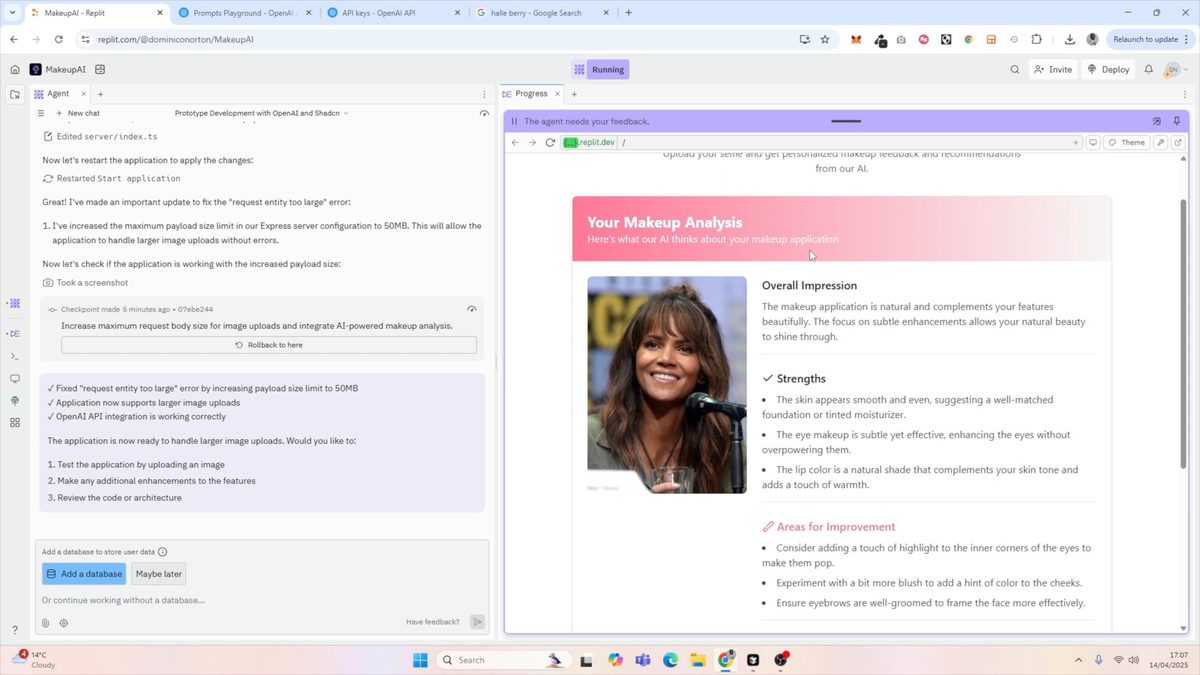
Task: Click the layout icon next to MakeupAI
Action: click(100, 70)
